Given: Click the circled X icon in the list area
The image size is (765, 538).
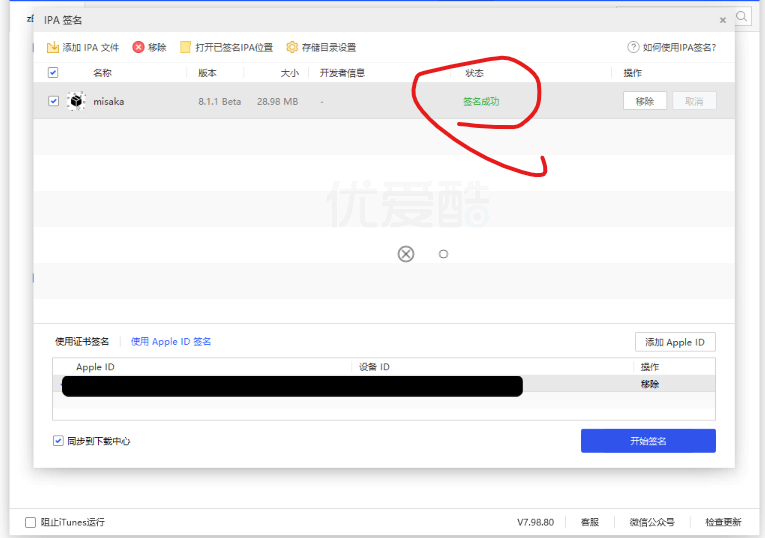Looking at the screenshot, I should click(406, 254).
